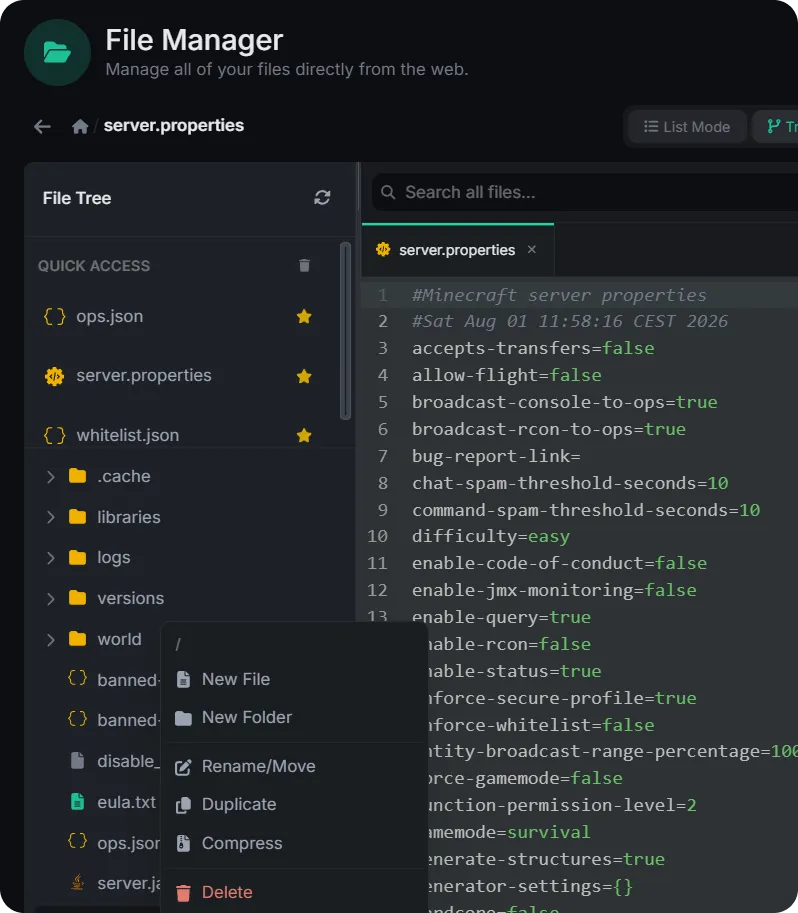Click the Search all files field
798x913 pixels.
click(x=585, y=192)
